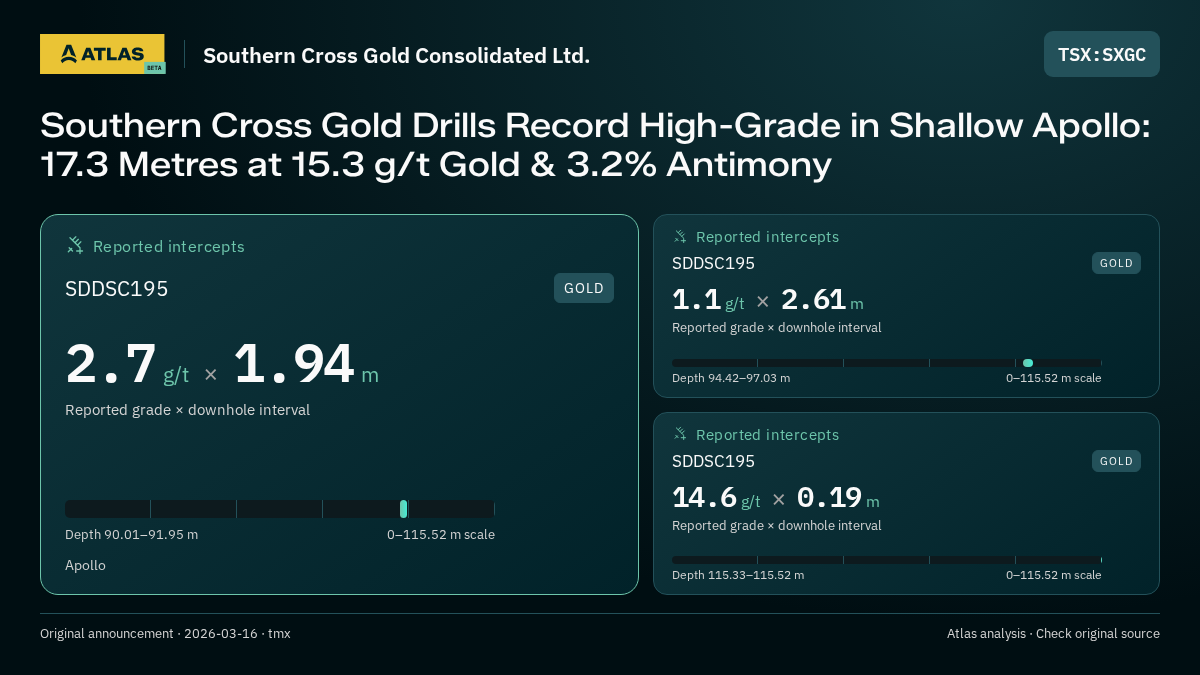This screenshot has height=675, width=1200.
Task: Click the GOLD tag in the 1.1 g/t card
Action: [x=1116, y=263]
